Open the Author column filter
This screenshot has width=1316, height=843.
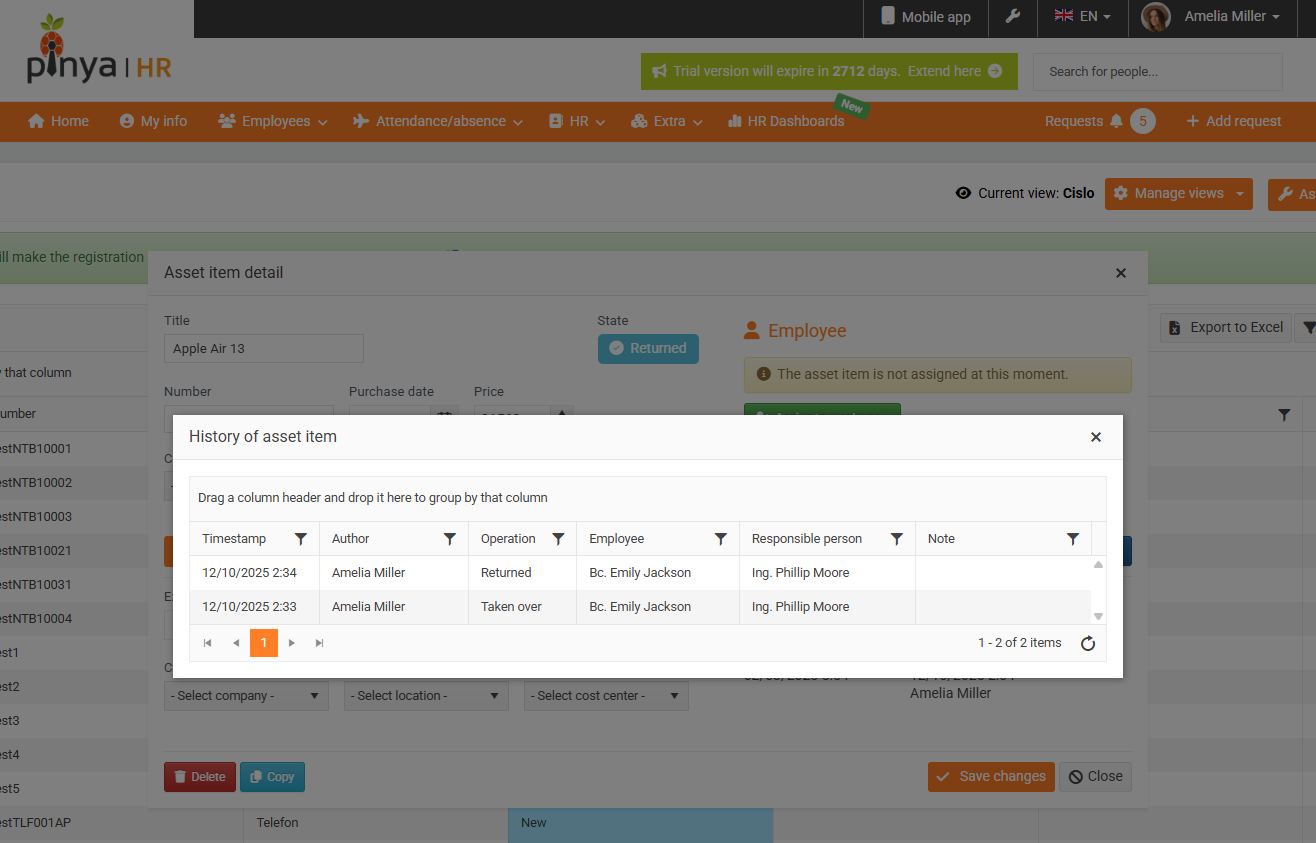click(450, 539)
